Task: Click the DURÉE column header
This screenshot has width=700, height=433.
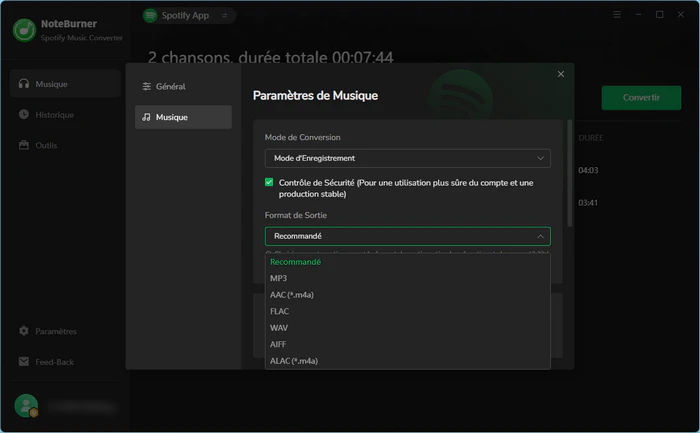Action: (591, 138)
